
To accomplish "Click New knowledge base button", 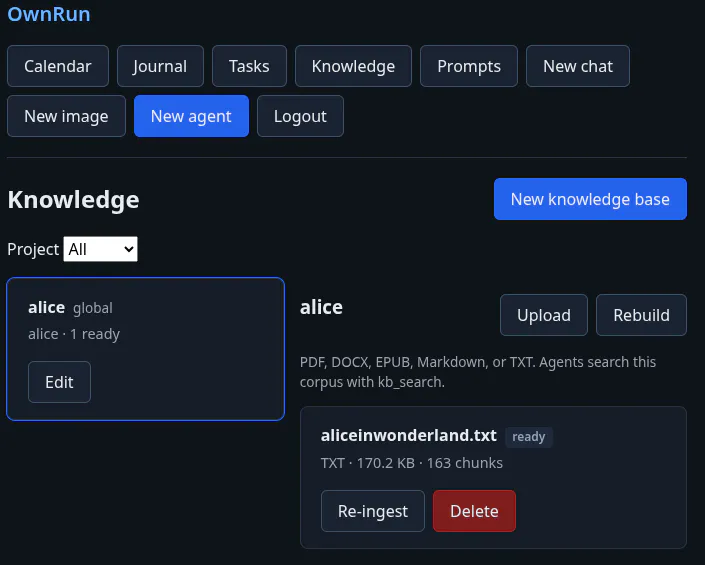I will click(x=590, y=199).
